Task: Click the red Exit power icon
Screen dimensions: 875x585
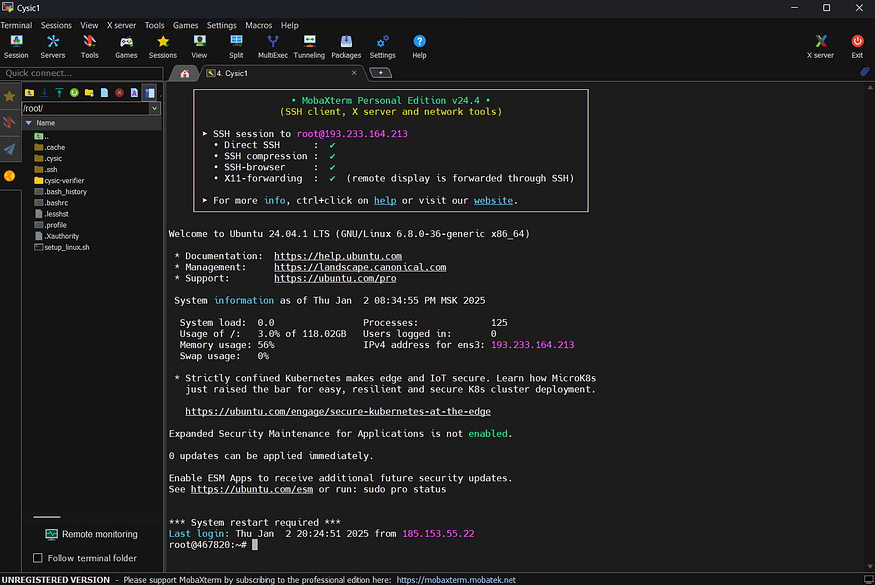Action: point(857,46)
